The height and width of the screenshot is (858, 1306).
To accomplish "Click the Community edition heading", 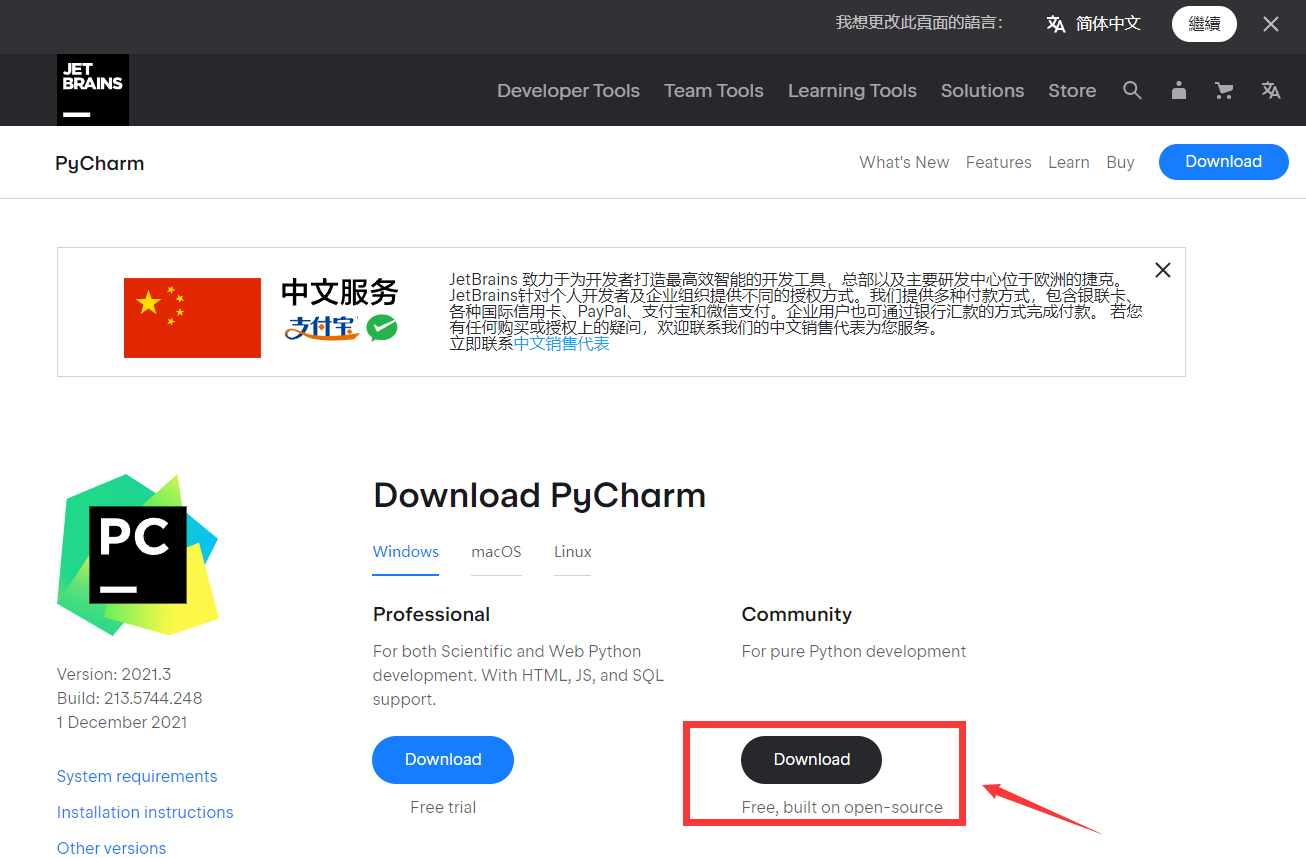I will [x=797, y=614].
